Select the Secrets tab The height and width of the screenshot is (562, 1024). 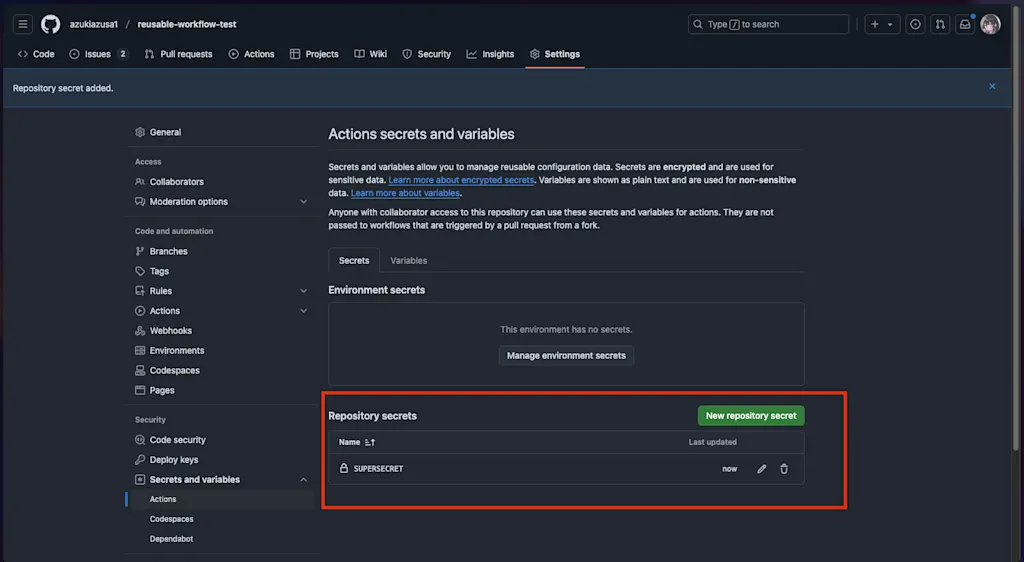354,260
